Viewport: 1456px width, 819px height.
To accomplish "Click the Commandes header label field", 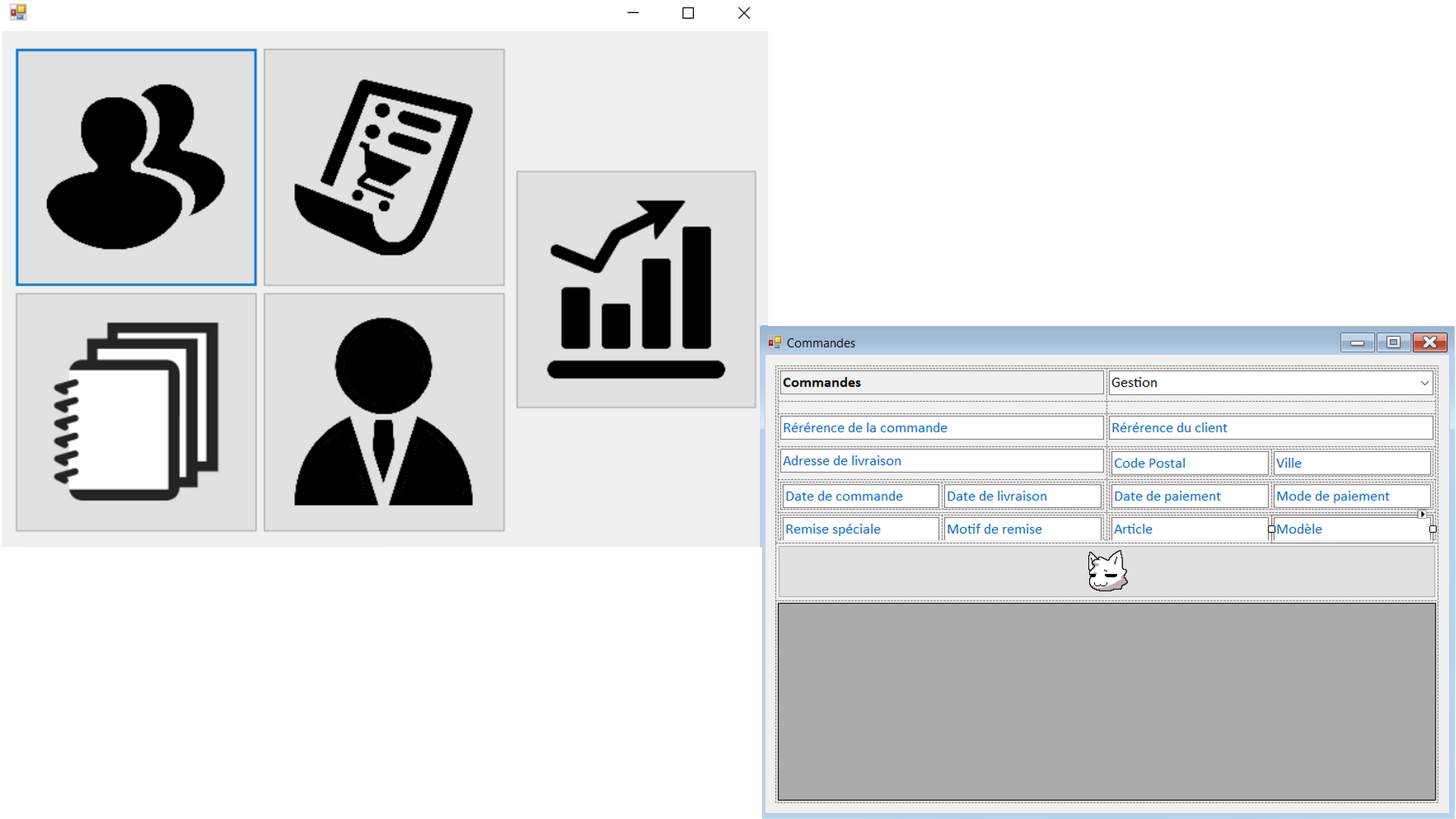I will click(941, 383).
